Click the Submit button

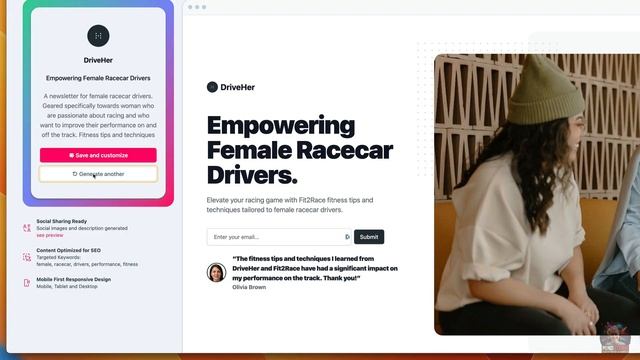(x=369, y=237)
